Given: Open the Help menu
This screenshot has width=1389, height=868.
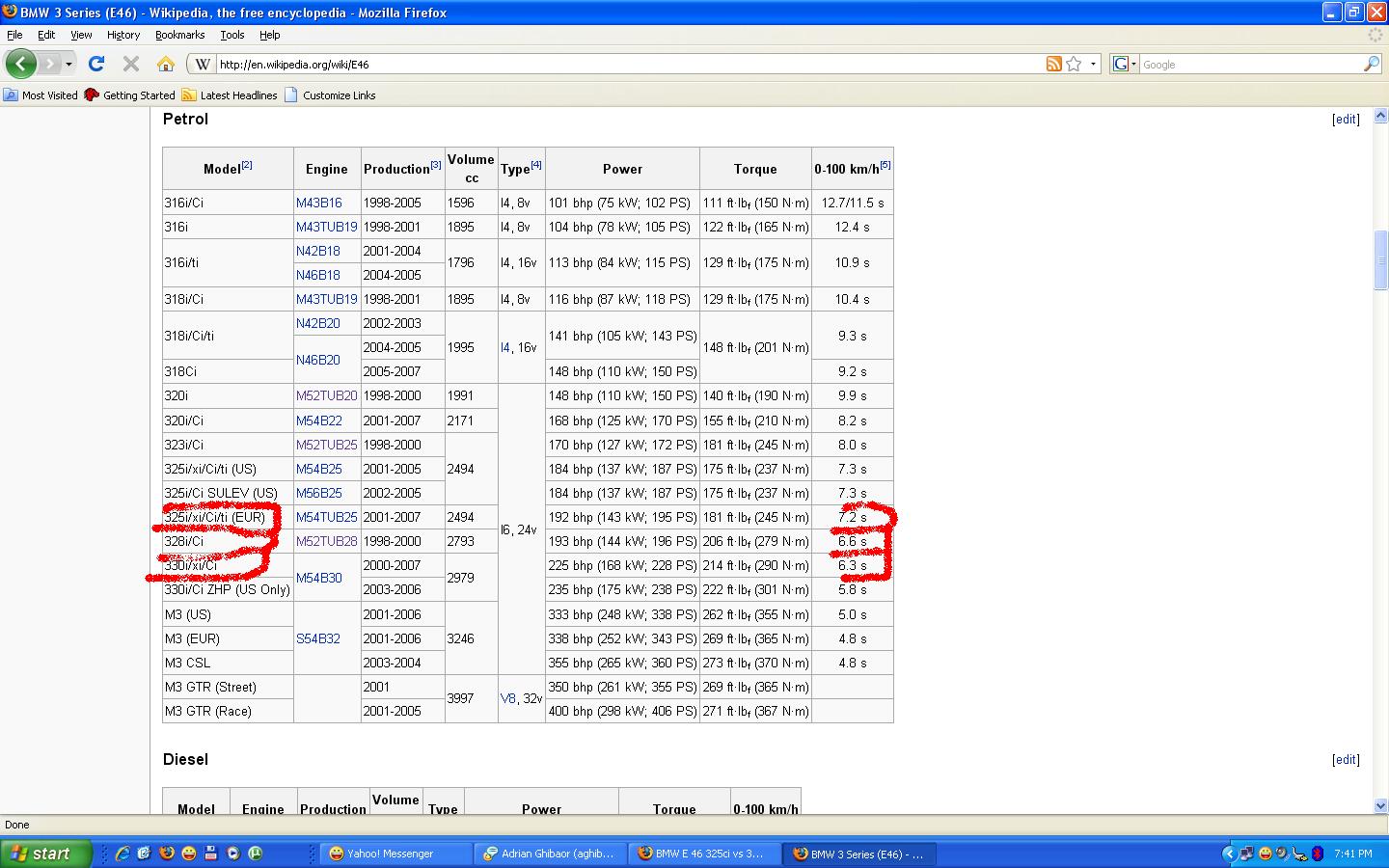Looking at the screenshot, I should 269,35.
